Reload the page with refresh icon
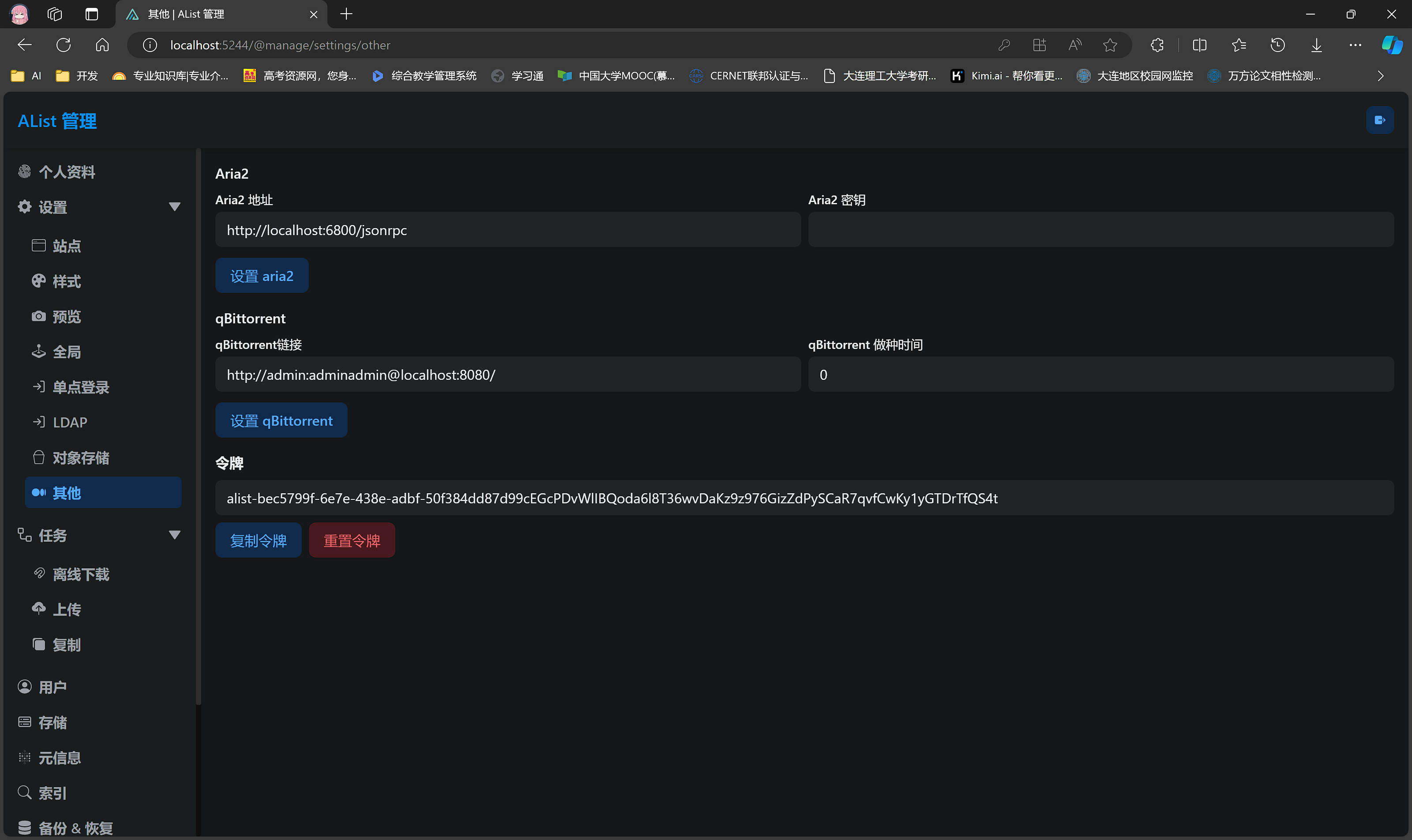The width and height of the screenshot is (1412, 840). point(64,45)
